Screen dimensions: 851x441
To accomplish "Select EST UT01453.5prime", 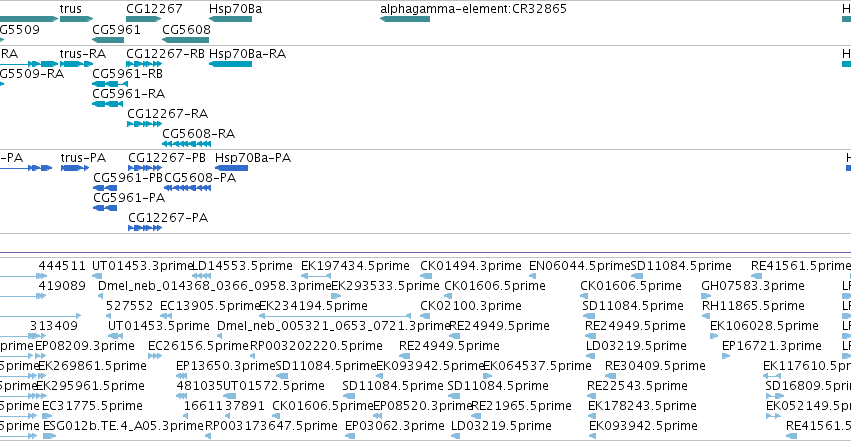I will (159, 327).
